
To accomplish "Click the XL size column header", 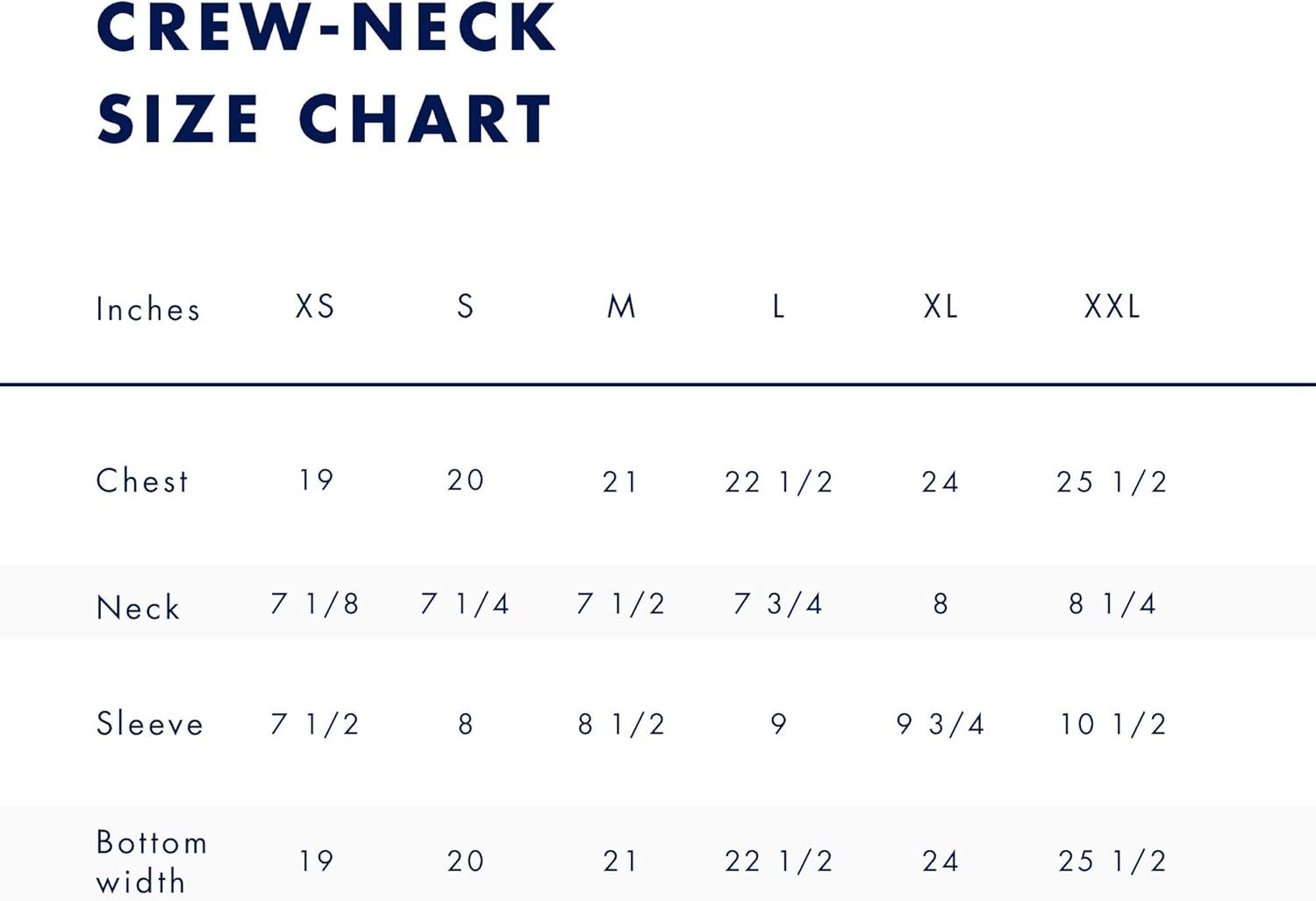I will pyautogui.click(x=941, y=306).
